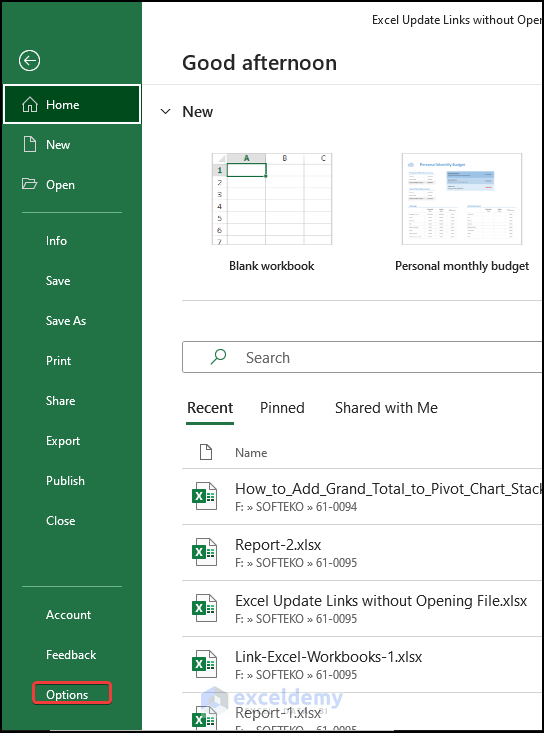Click the Home label in sidebar
The width and height of the screenshot is (544, 733).
[x=63, y=105]
